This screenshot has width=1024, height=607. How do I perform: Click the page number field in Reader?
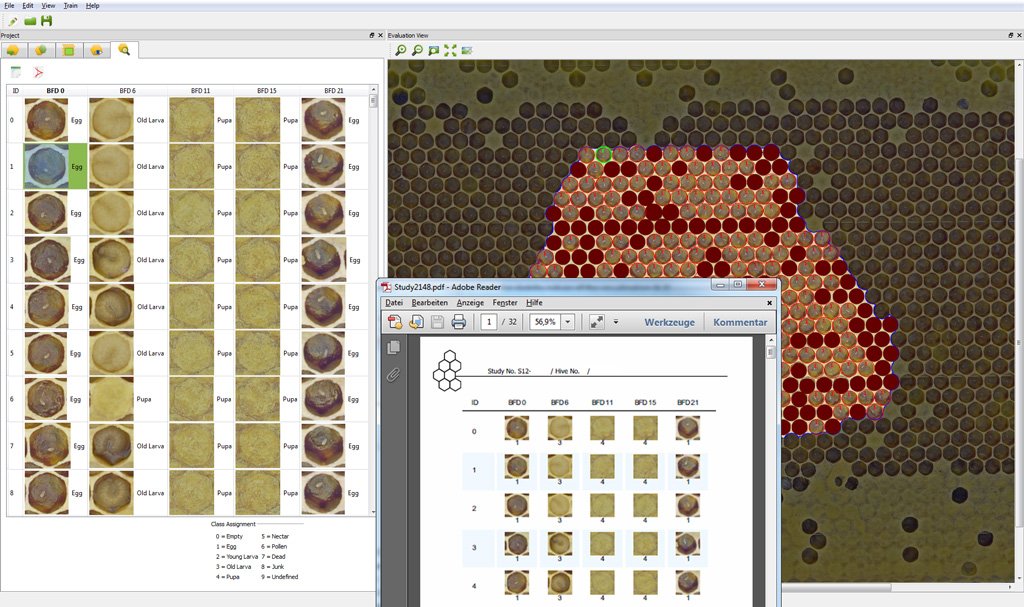490,322
